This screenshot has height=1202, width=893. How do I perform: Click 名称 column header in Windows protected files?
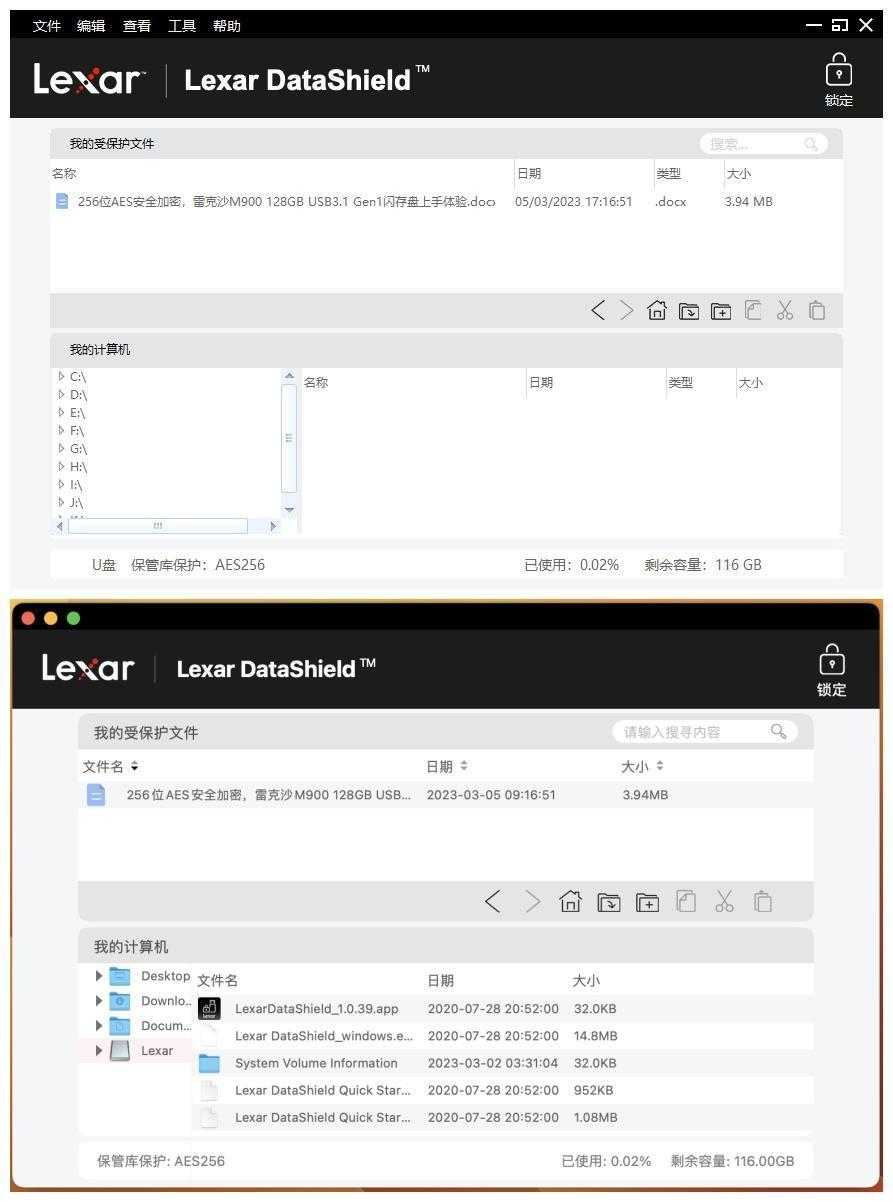point(64,174)
